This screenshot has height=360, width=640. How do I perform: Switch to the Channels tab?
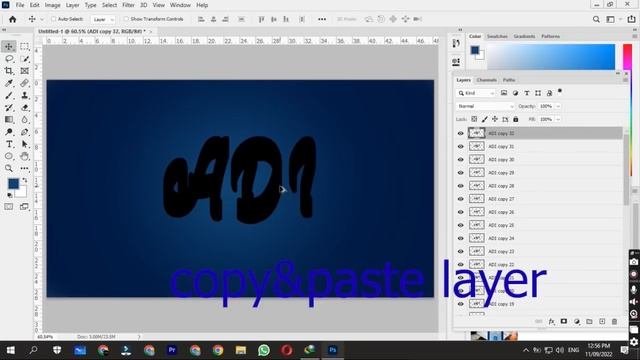coord(487,80)
